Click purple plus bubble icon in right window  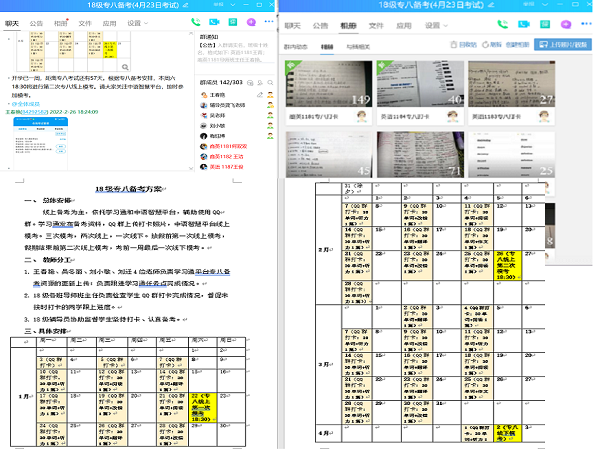pos(566,24)
